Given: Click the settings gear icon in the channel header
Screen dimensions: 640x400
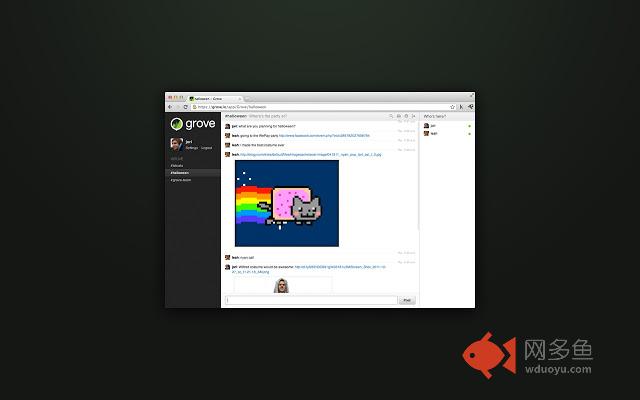Looking at the screenshot, I should [405, 117].
